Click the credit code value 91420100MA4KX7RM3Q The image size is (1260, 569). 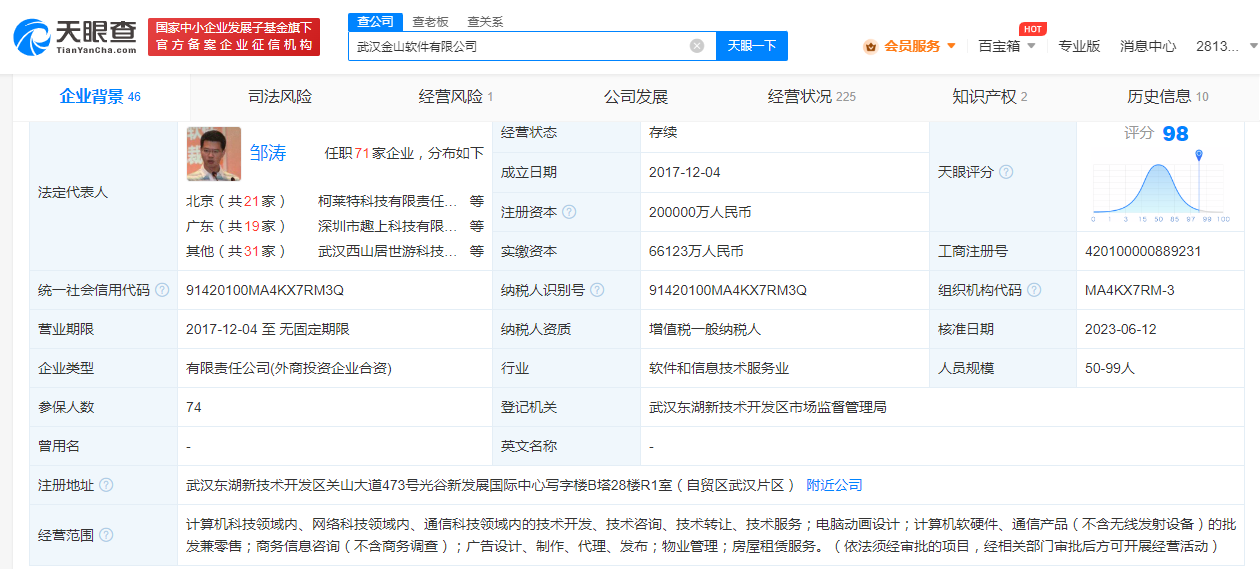point(265,290)
